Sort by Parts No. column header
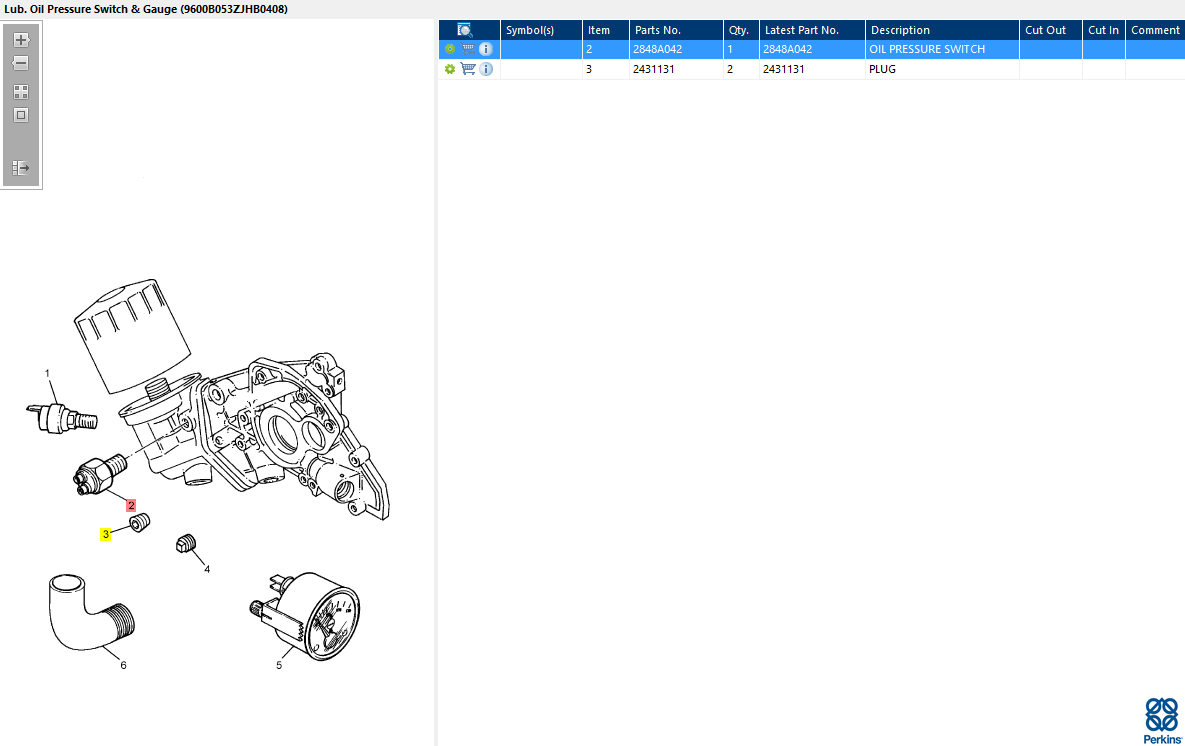The height and width of the screenshot is (746, 1185). [676, 30]
